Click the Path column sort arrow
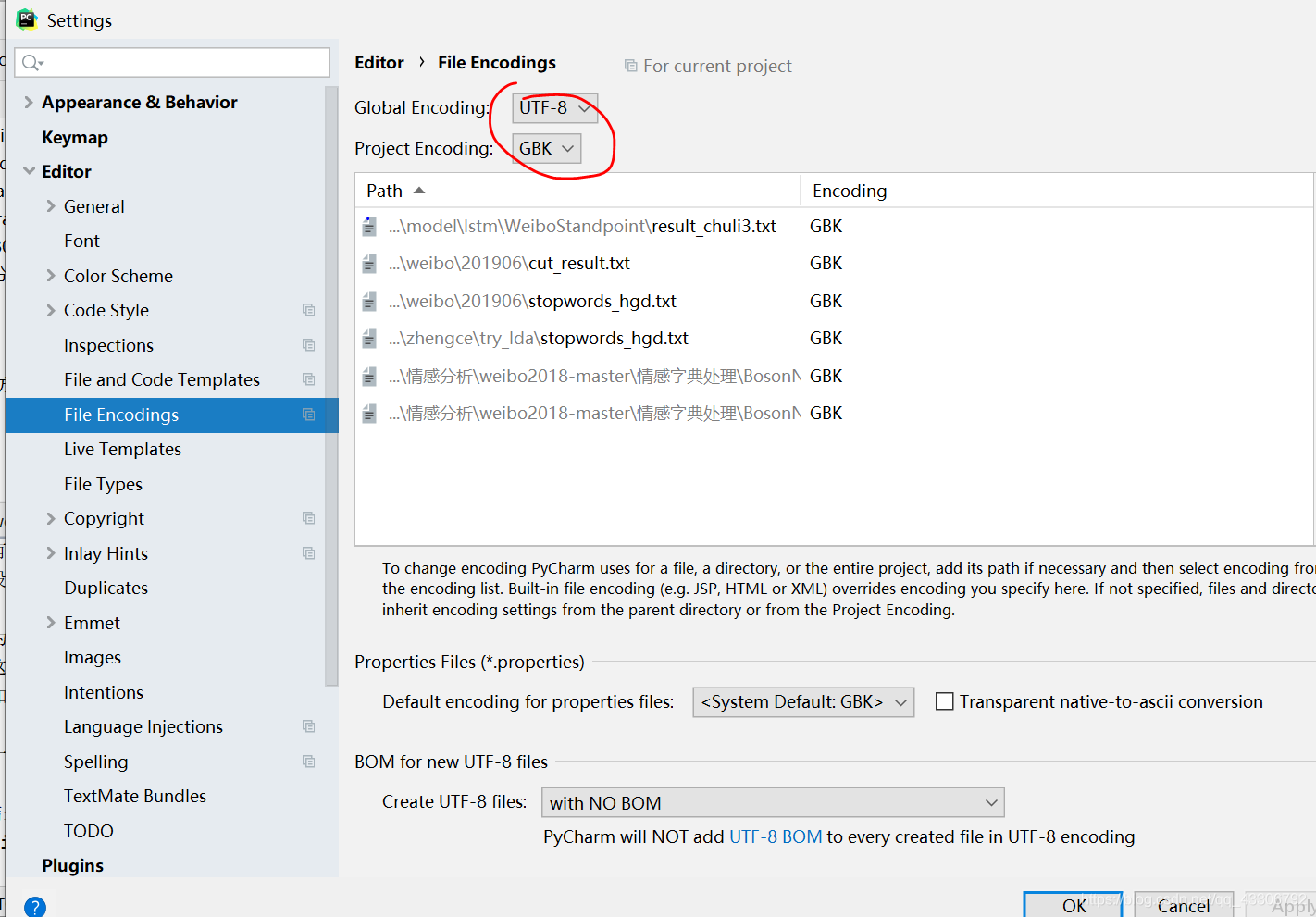This screenshot has width=1316, height=917. [419, 191]
